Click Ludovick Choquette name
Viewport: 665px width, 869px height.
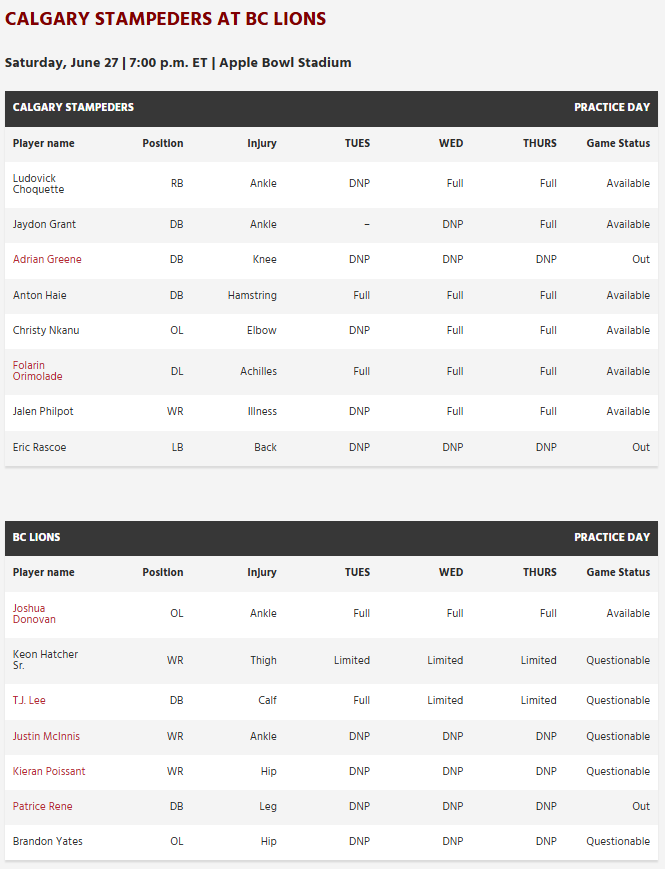[39, 184]
